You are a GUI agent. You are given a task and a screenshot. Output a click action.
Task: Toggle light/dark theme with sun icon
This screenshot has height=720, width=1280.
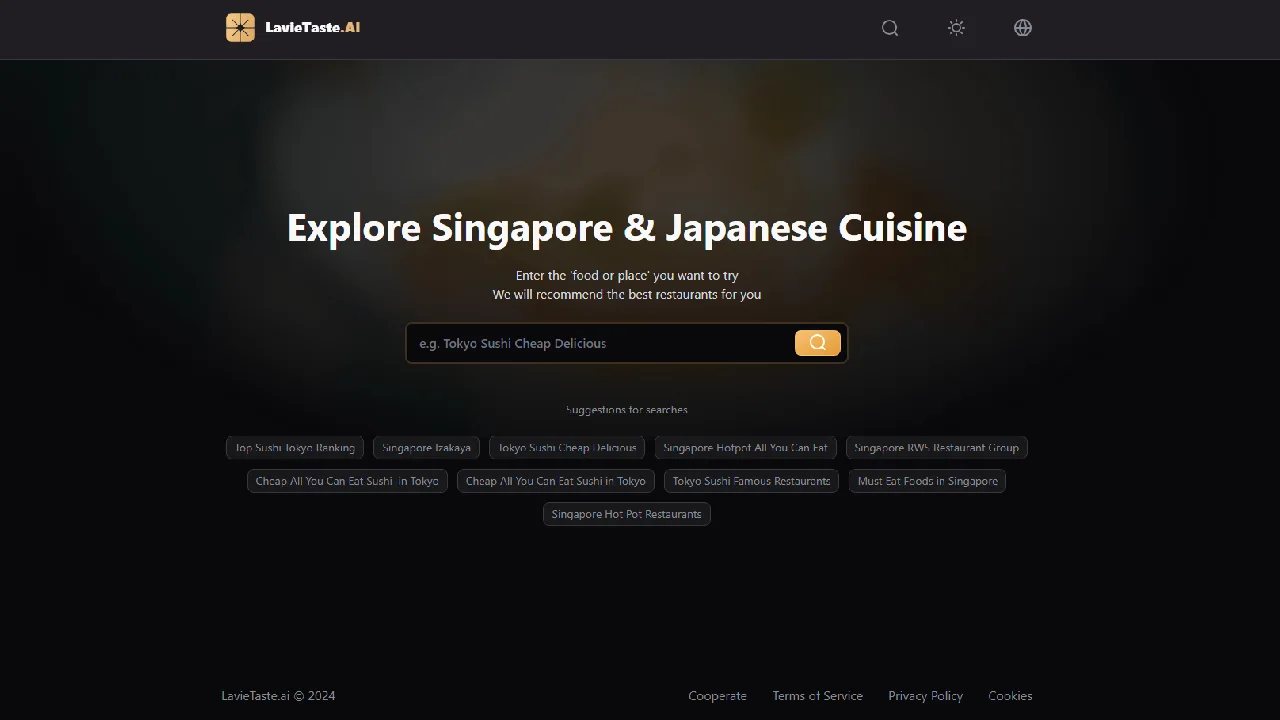tap(956, 28)
